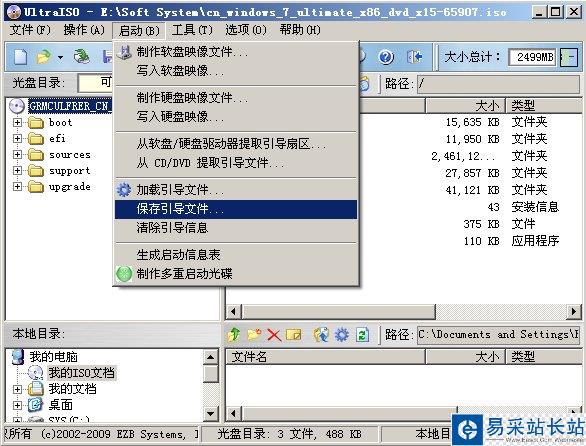The height and width of the screenshot is (446, 586).
Task: Expand the support folder
Action: point(17,170)
